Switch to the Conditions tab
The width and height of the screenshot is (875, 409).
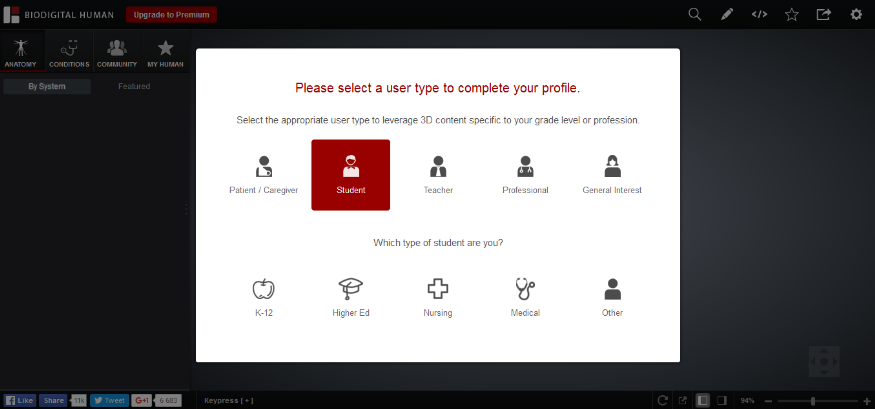pos(69,52)
